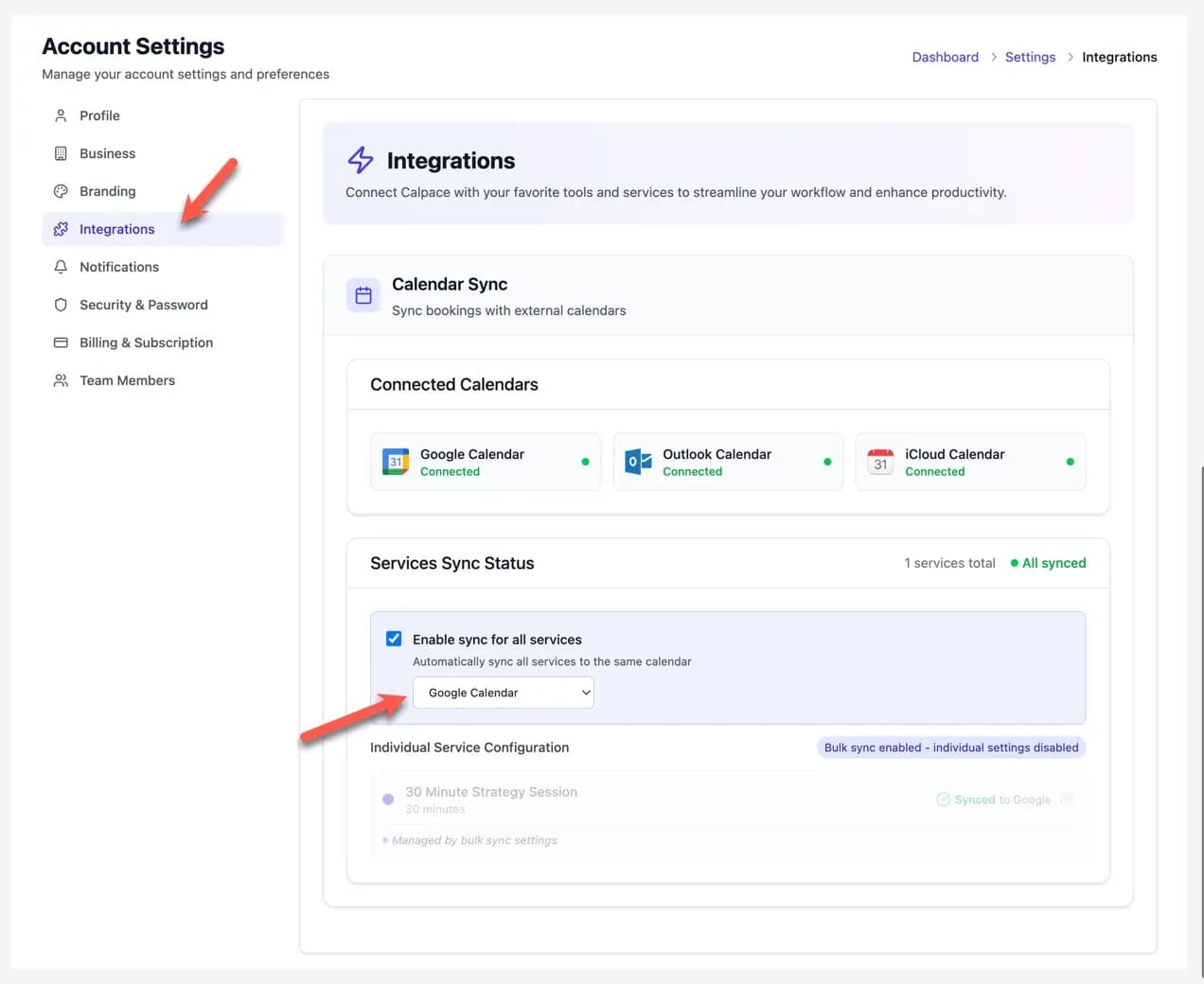
Task: Click the Profile person icon in sidebar
Action: (x=61, y=115)
